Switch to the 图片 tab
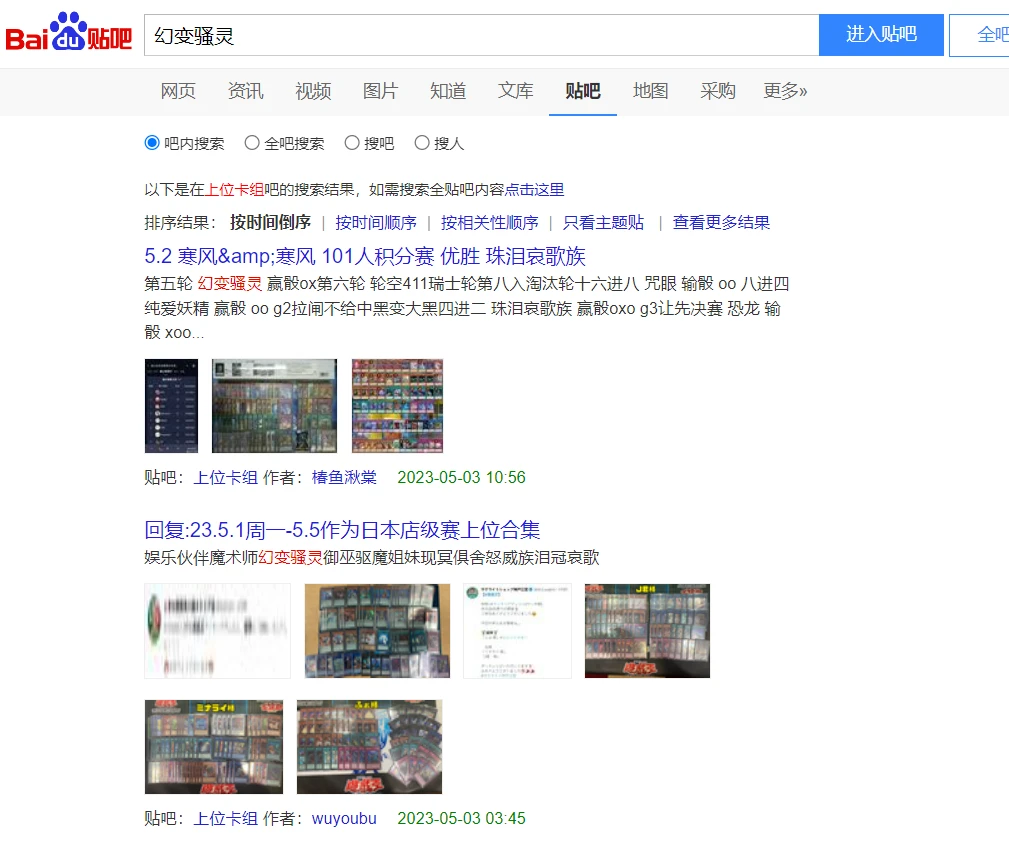The width and height of the screenshot is (1009, 846). pyautogui.click(x=380, y=91)
